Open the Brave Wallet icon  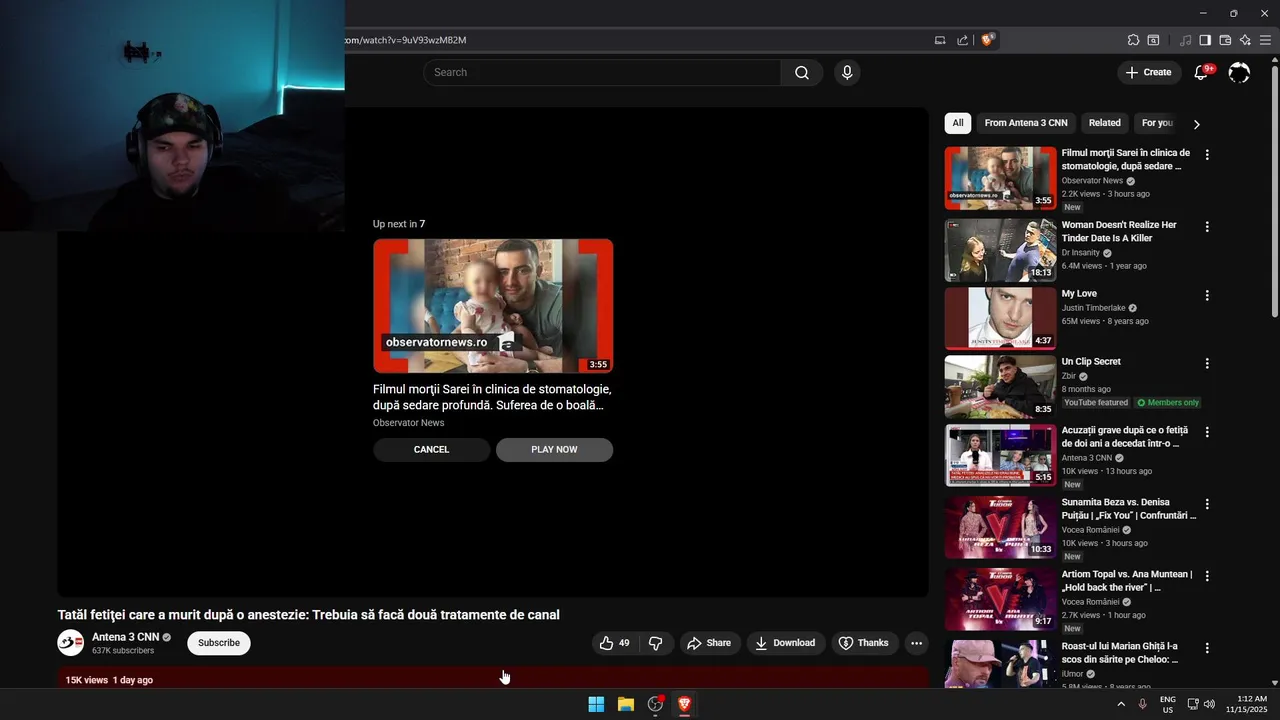[x=1225, y=40]
